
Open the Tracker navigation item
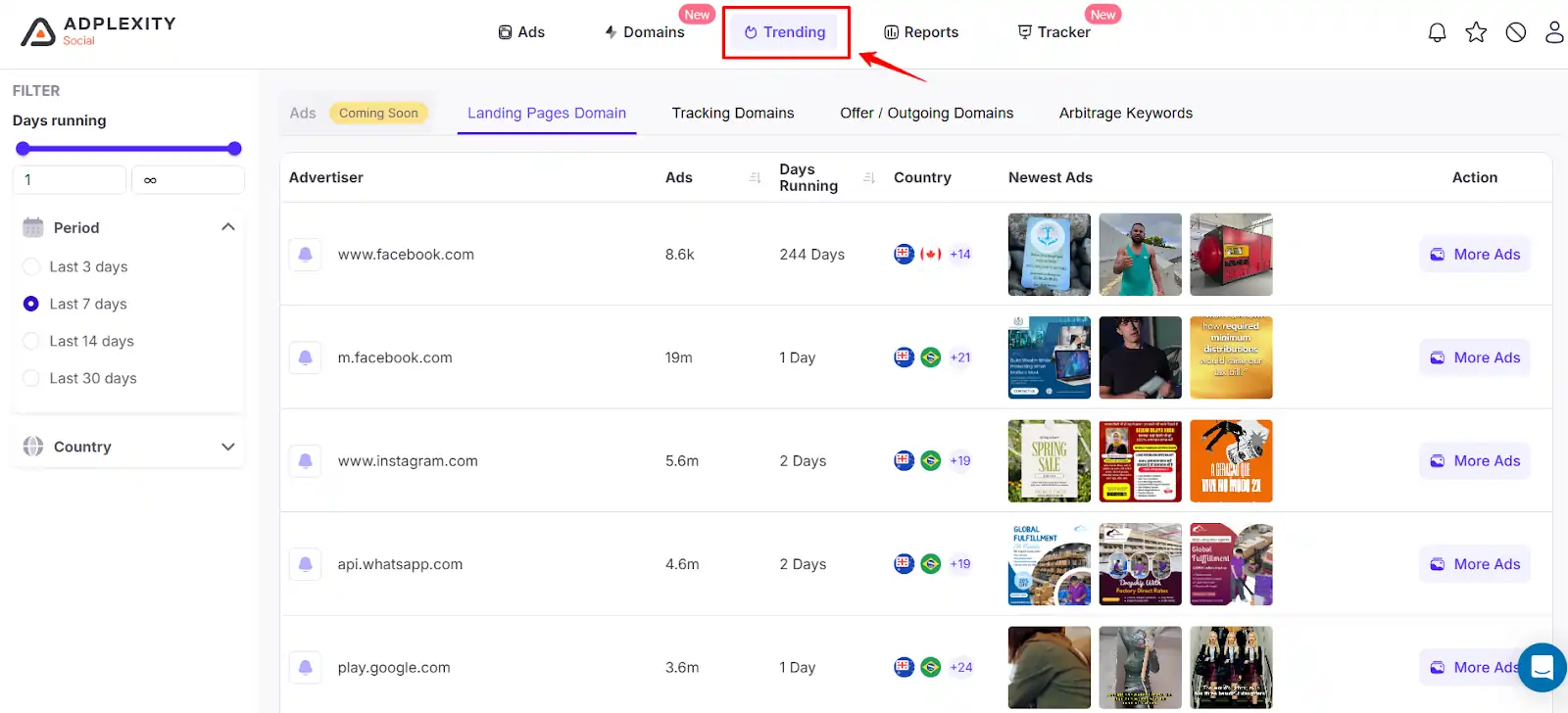[1054, 32]
